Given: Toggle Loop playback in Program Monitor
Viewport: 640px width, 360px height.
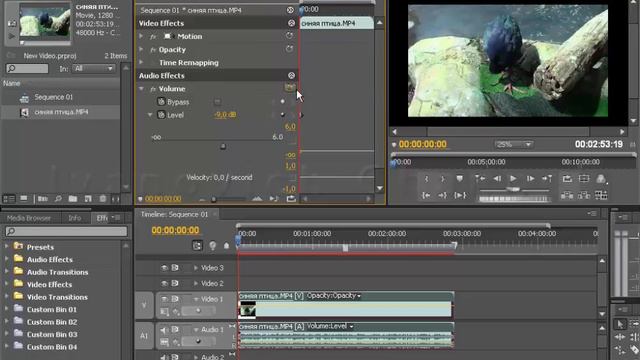Looking at the screenshot, I should pos(567,179).
